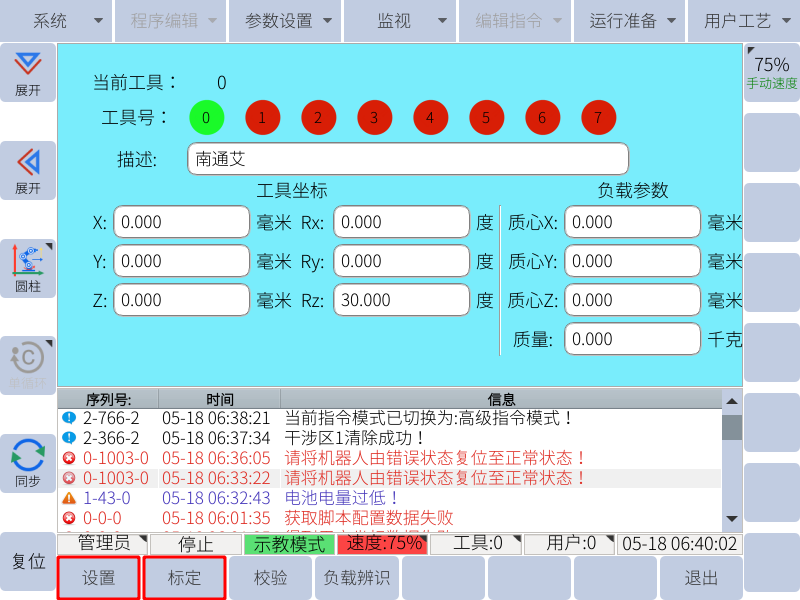Screen dimensions: 800x600
Task: Open the 系统 dropdown menu
Action: [x=56, y=20]
